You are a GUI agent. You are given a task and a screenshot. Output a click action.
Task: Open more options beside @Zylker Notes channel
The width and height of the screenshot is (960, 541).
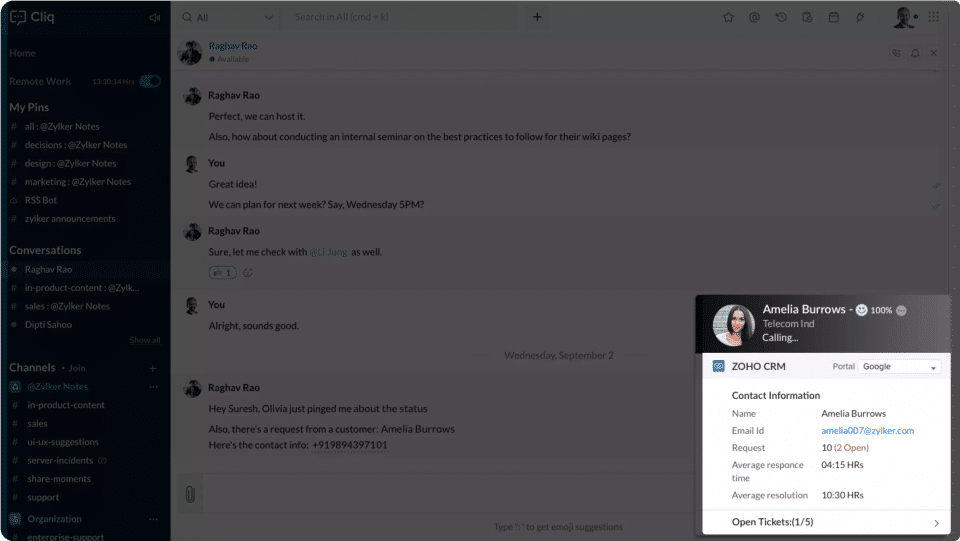[x=153, y=387]
